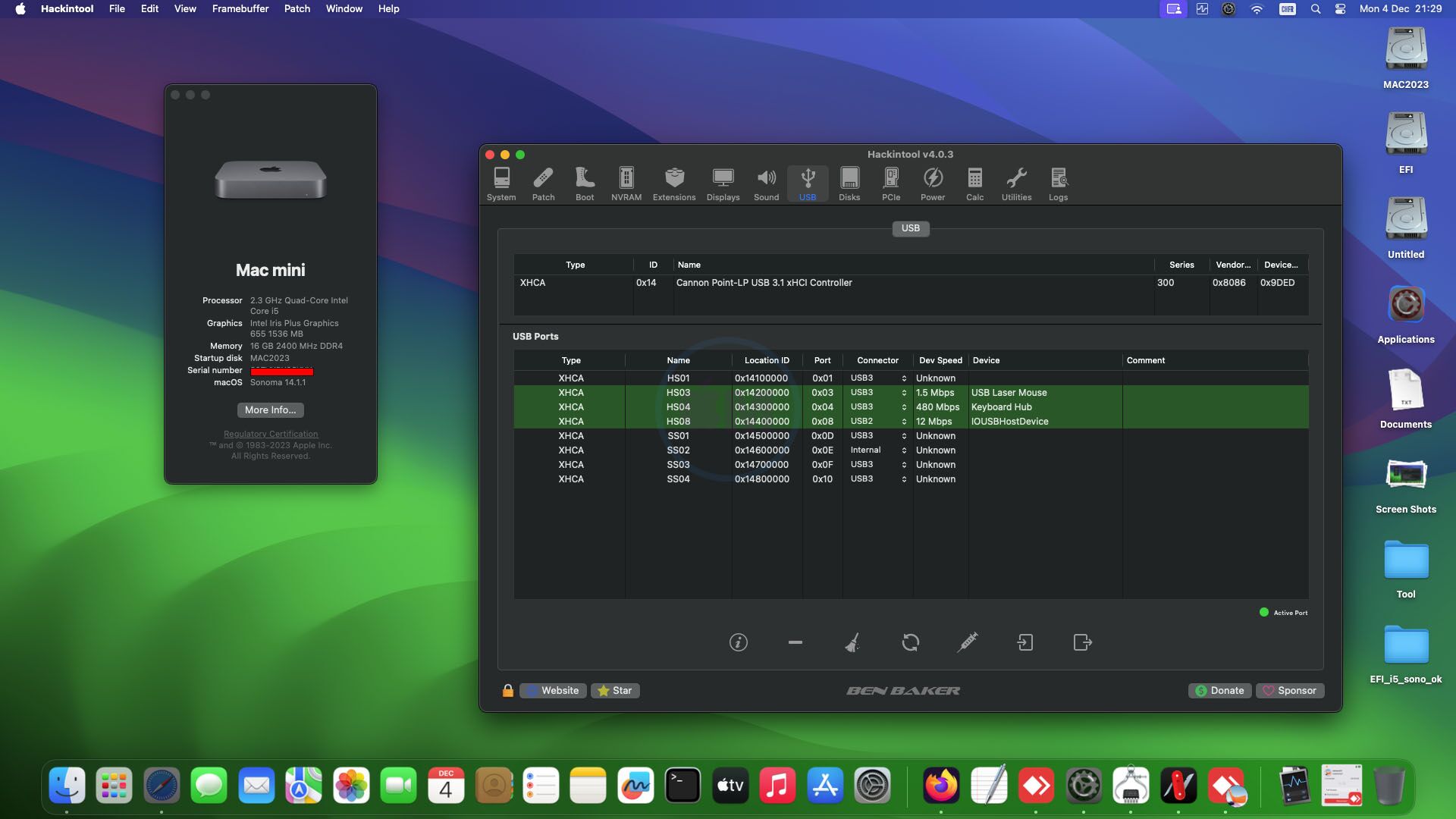This screenshot has width=1456, height=819.
Task: Open the Utilities tab in Hackintool
Action: [1016, 184]
